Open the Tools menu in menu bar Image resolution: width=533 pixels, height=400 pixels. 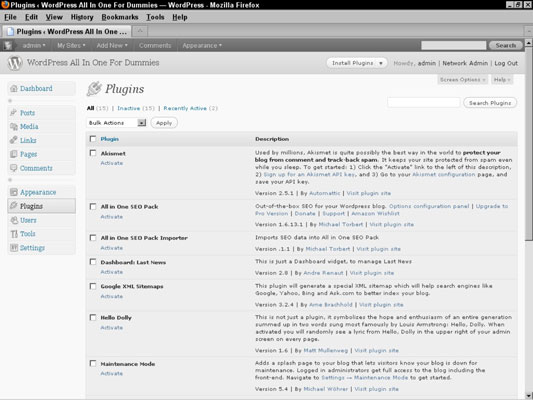pos(155,17)
